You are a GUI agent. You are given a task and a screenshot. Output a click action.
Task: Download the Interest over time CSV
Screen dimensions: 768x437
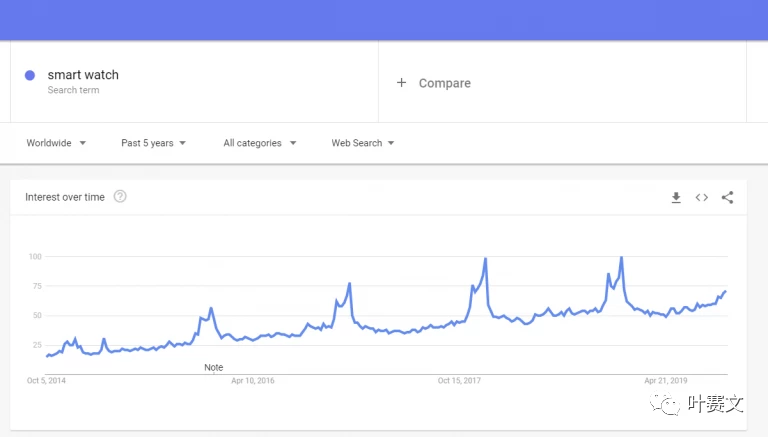point(676,198)
